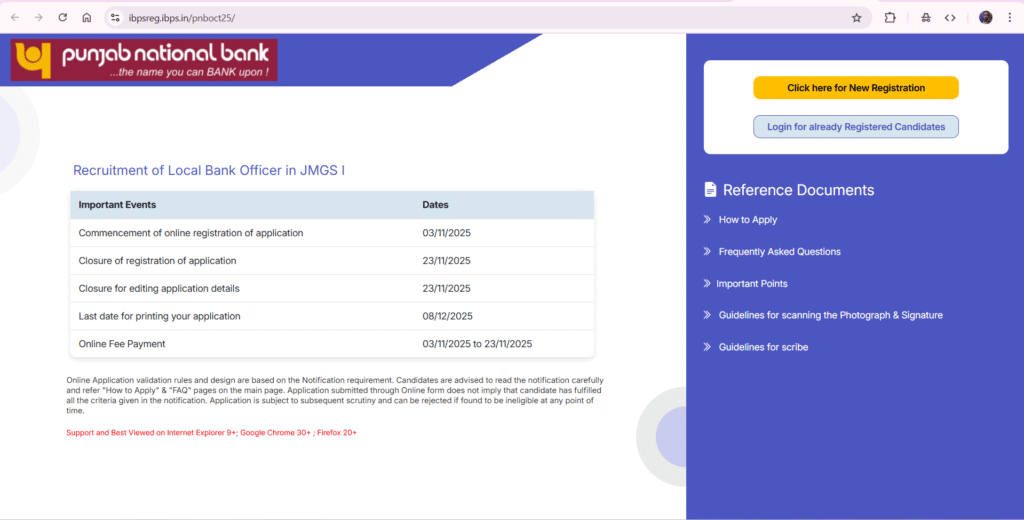Click the chevron beside Important Points
This screenshot has height=520, width=1024.
(x=707, y=284)
